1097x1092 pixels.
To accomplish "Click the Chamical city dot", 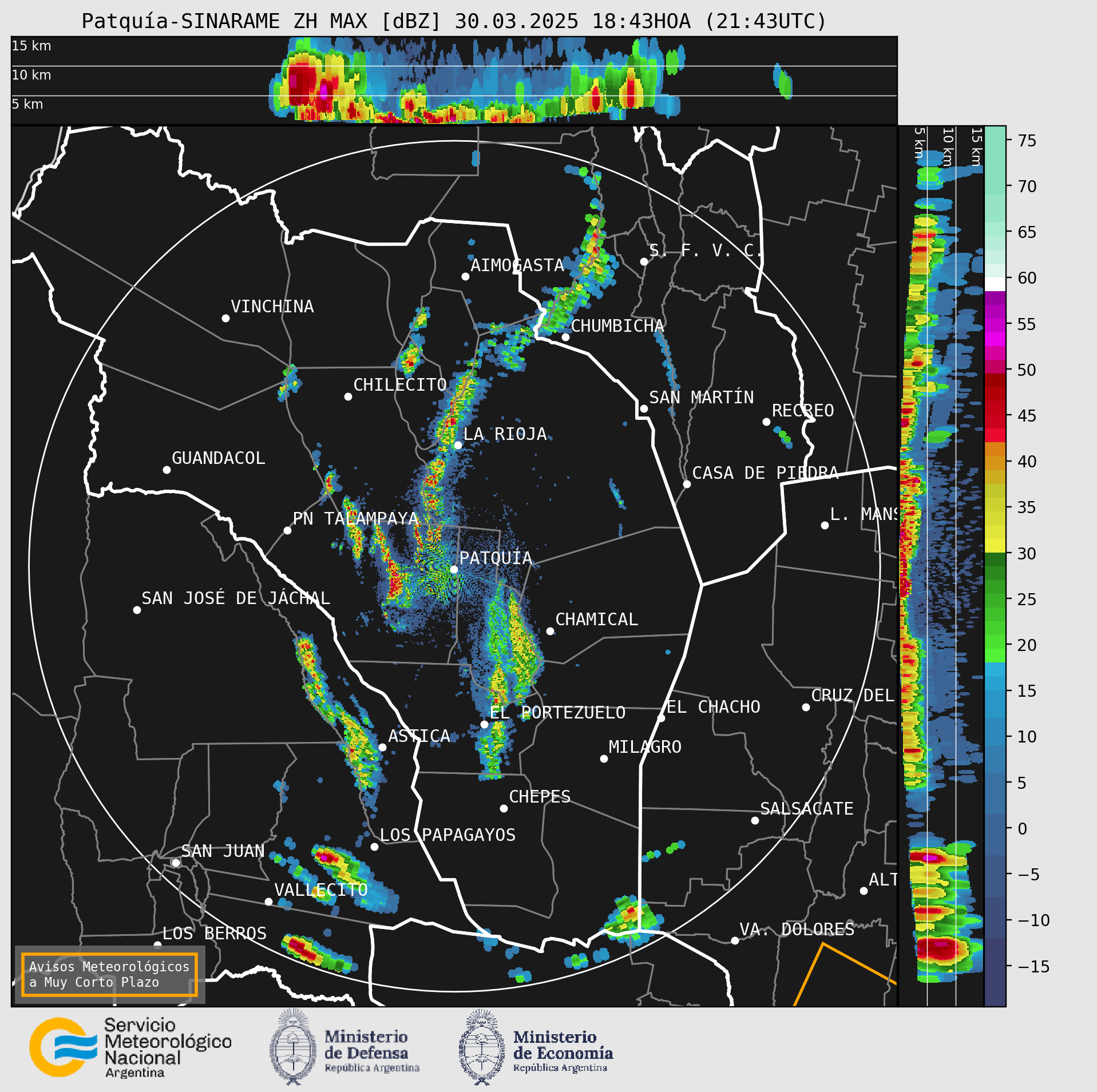I will click(x=550, y=631).
